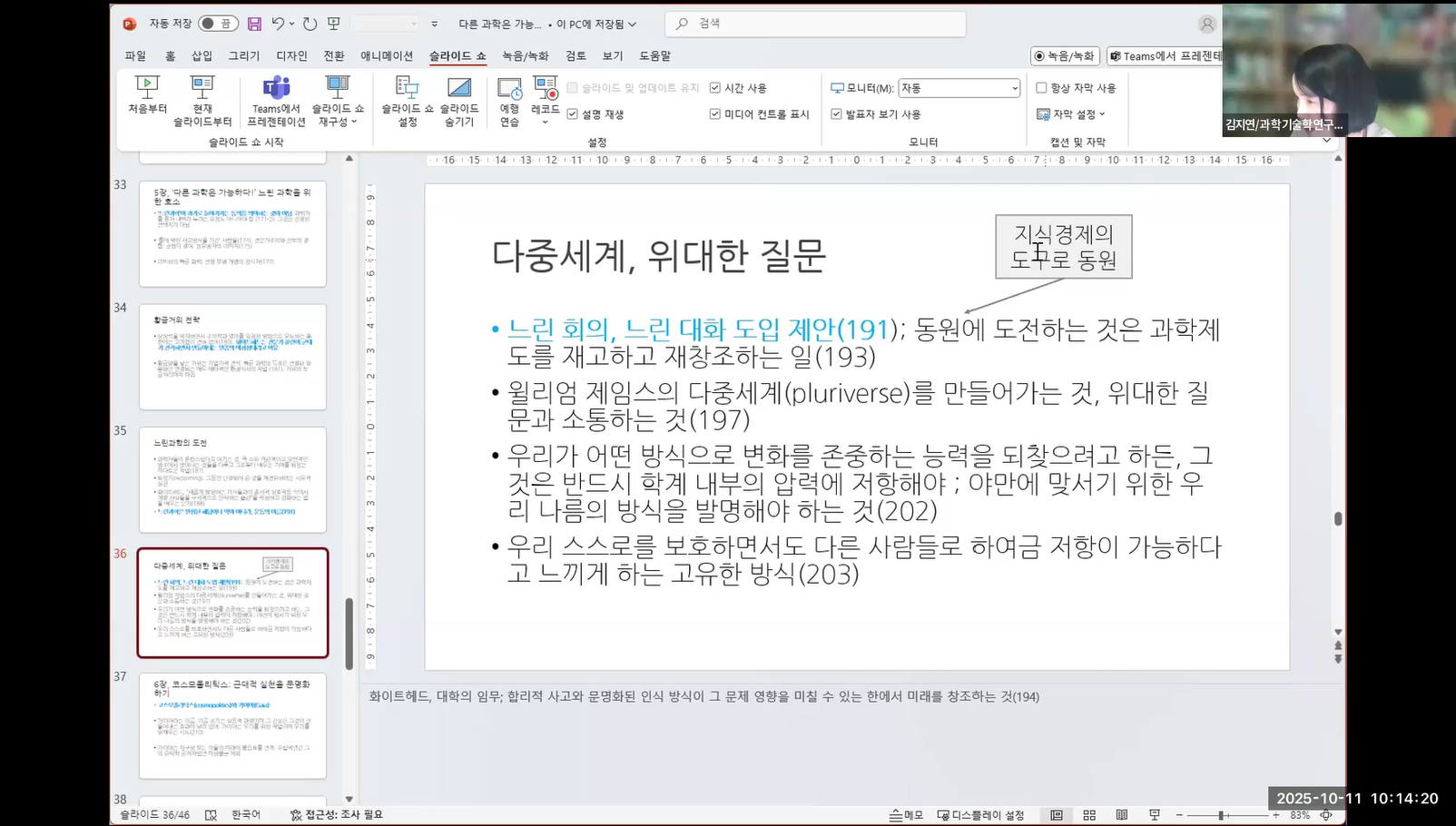Expand Subtitle Settings (자막 설정) menu
The image size is (1456, 826).
pos(1072,114)
